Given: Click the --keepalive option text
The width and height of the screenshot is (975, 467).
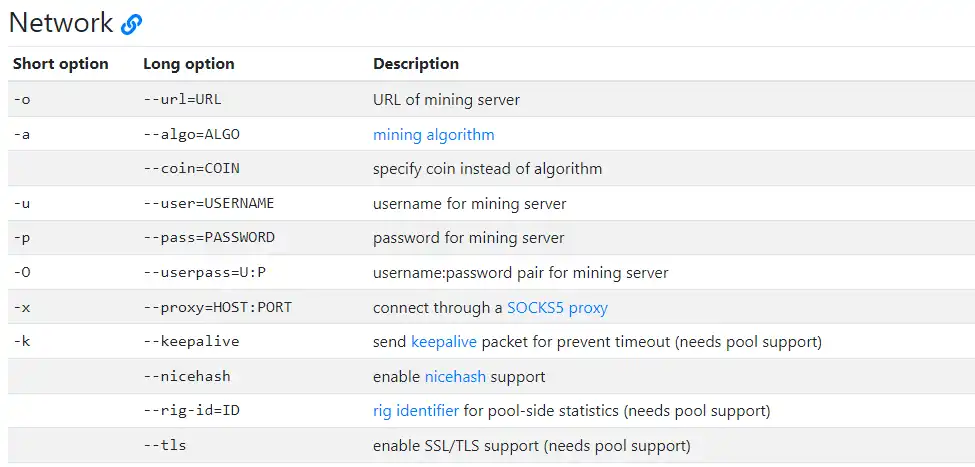Looking at the screenshot, I should coord(191,341).
